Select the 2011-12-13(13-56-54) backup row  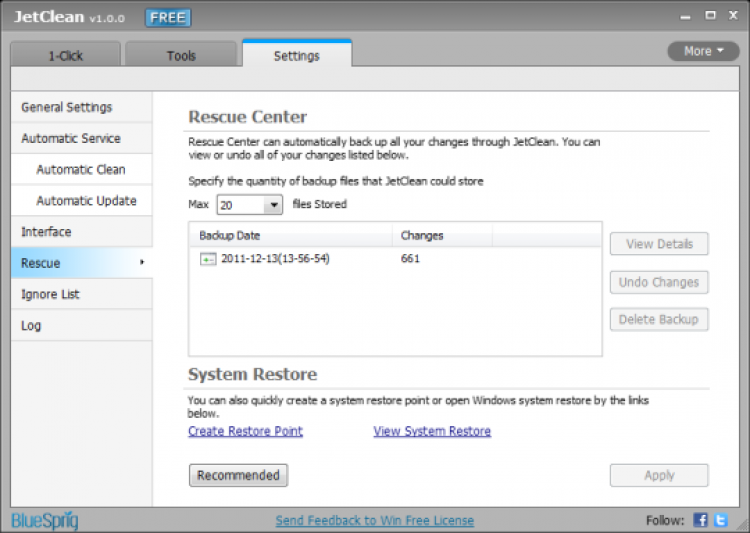click(395, 259)
